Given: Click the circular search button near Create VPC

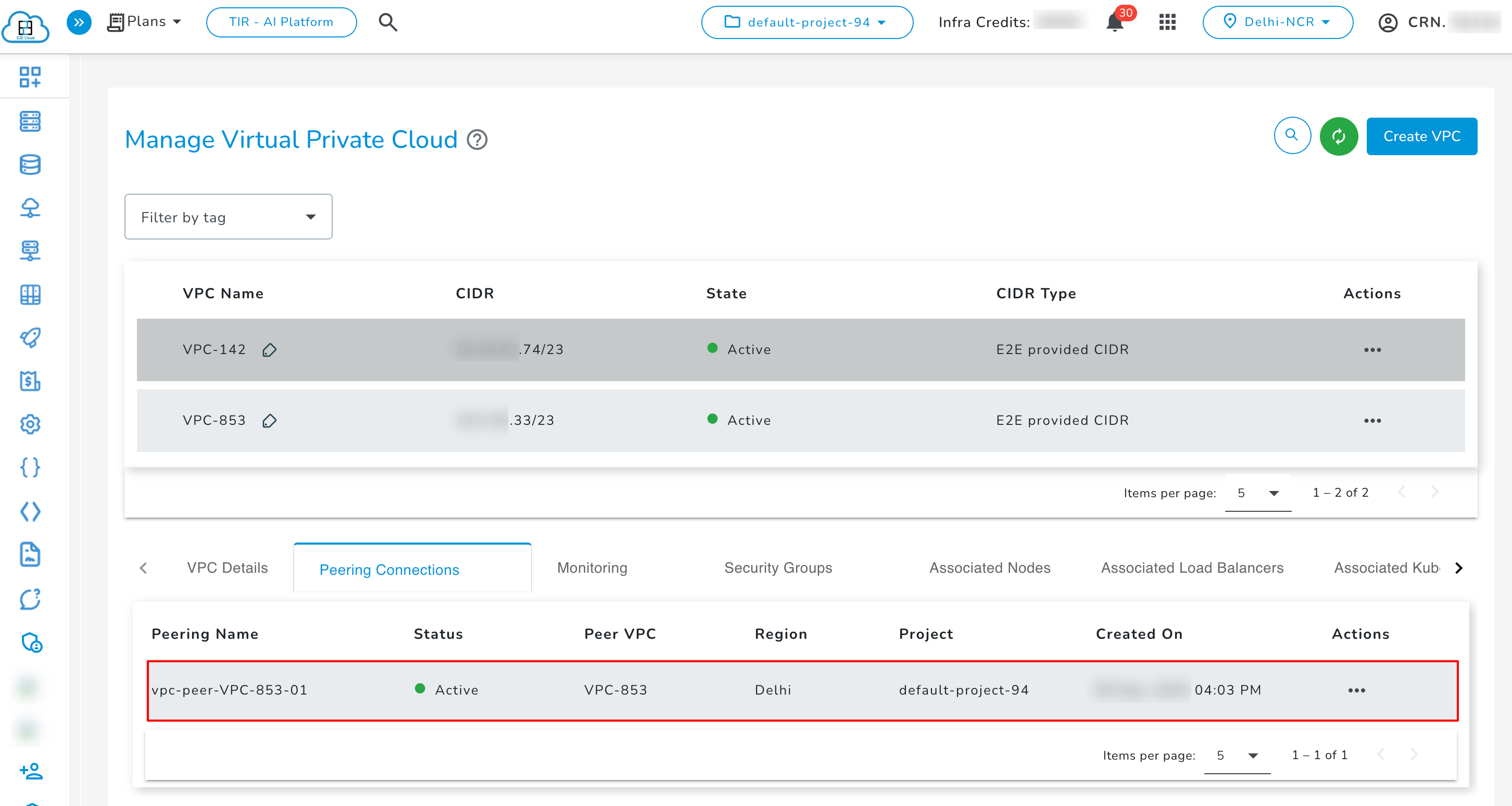Looking at the screenshot, I should click(1292, 135).
